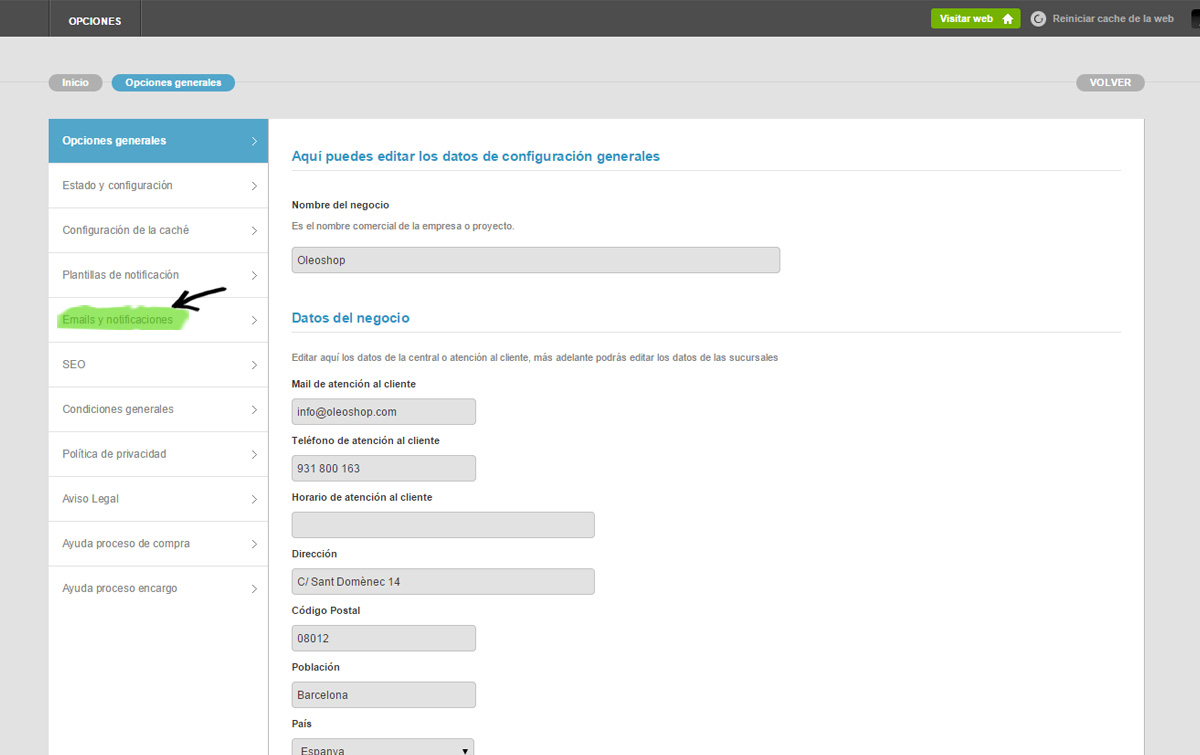Click Reiniciar cache de la web

point(1113,19)
